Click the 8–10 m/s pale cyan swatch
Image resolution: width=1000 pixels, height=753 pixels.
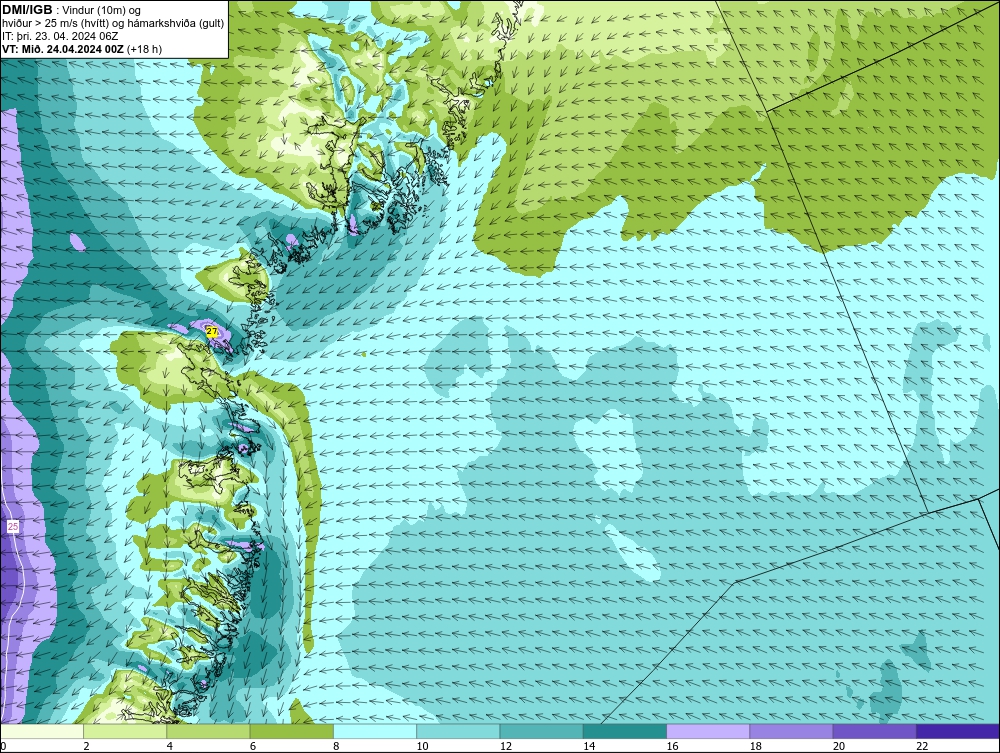375,731
